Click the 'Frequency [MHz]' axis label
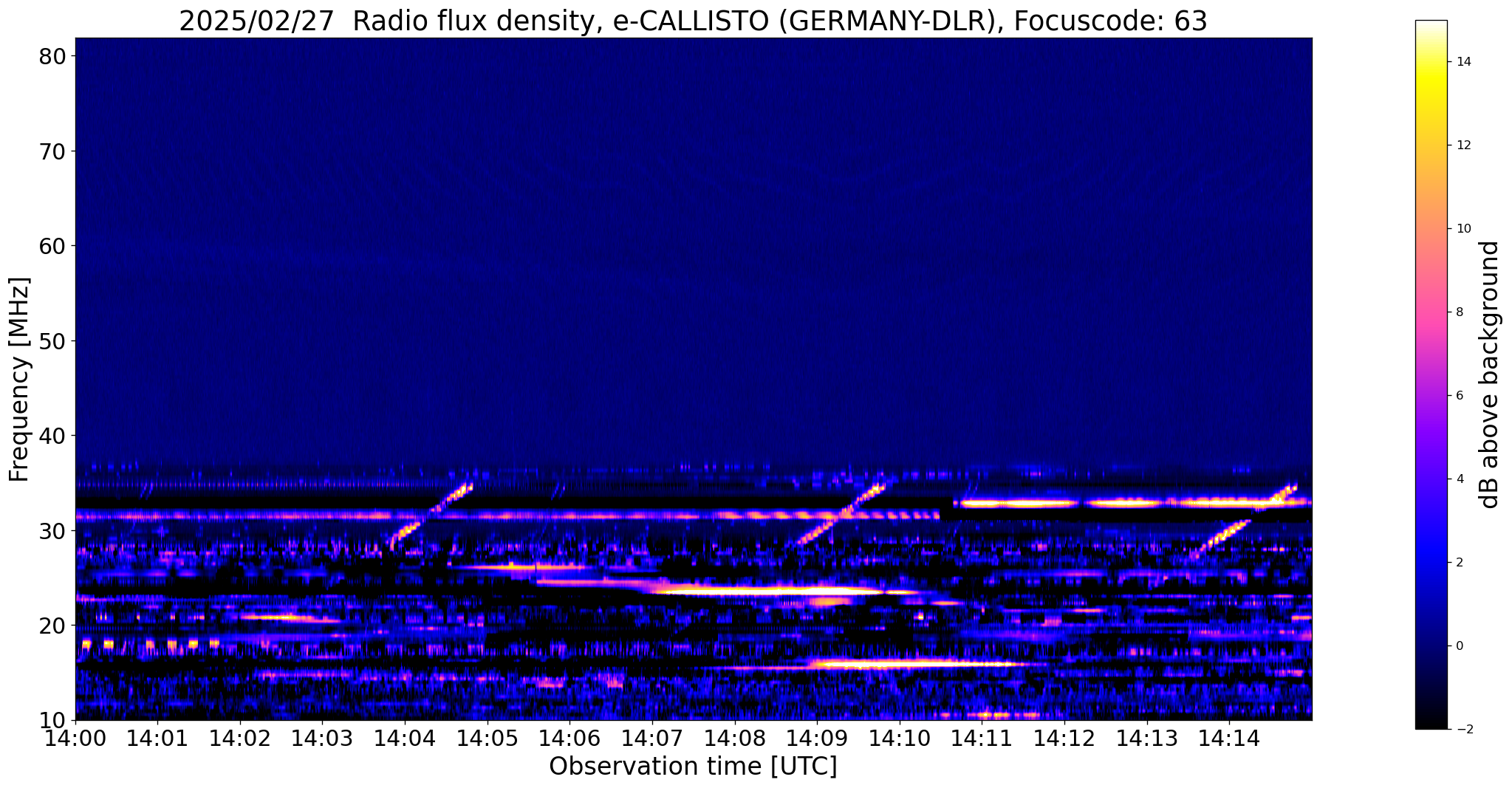1512x788 pixels. coord(19,379)
